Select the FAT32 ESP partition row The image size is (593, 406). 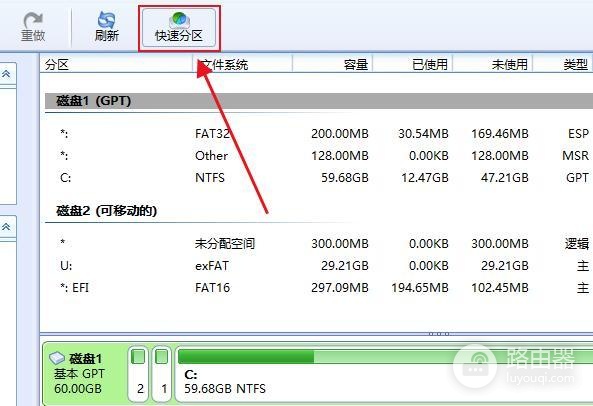click(x=319, y=133)
